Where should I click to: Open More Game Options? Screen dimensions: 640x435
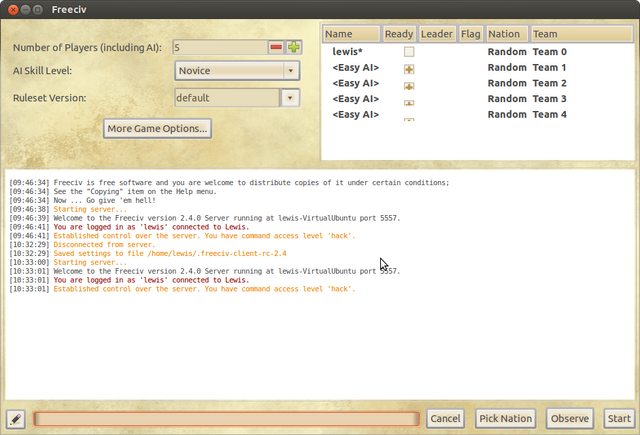[x=157, y=129]
